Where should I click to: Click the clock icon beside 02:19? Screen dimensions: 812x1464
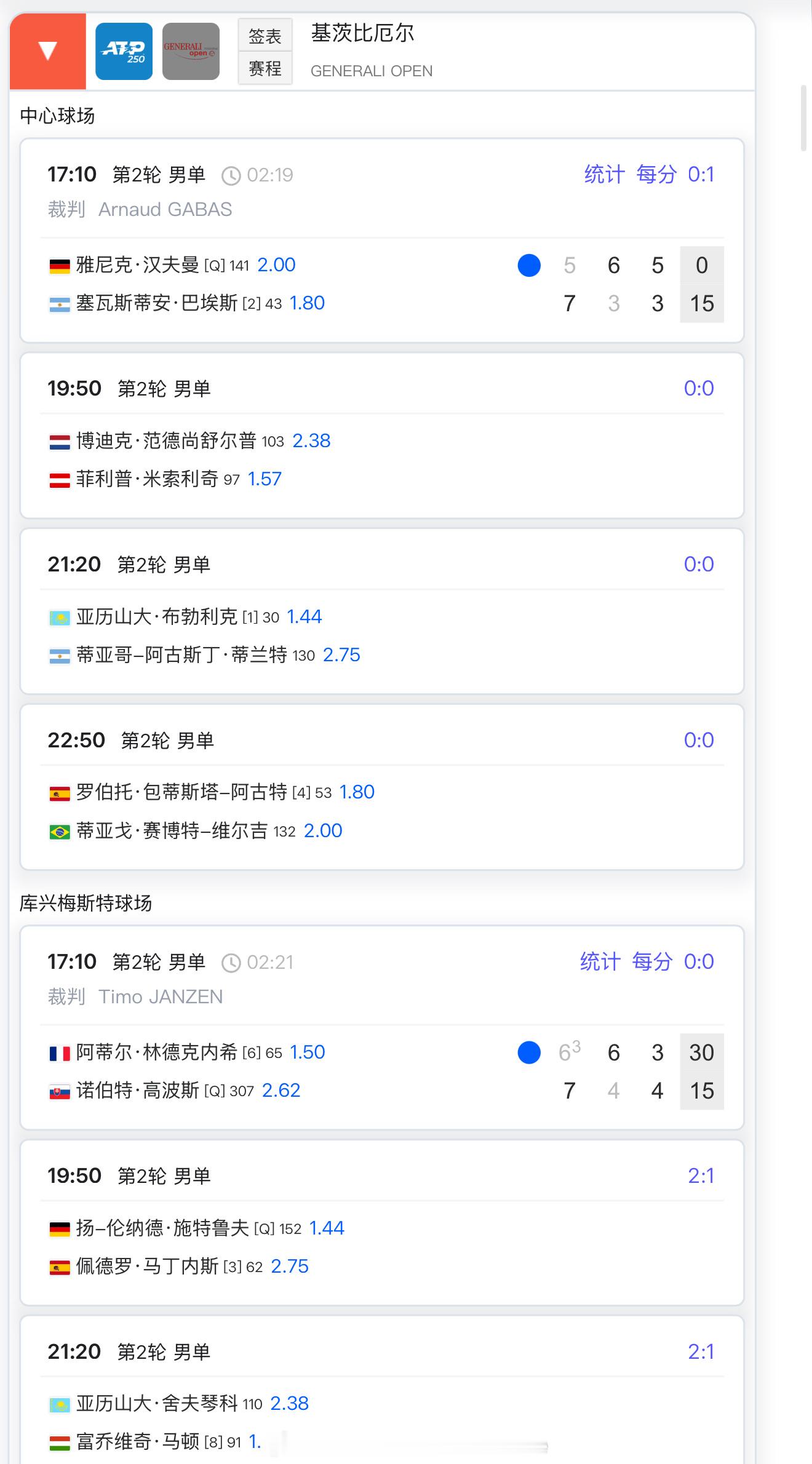click(231, 176)
